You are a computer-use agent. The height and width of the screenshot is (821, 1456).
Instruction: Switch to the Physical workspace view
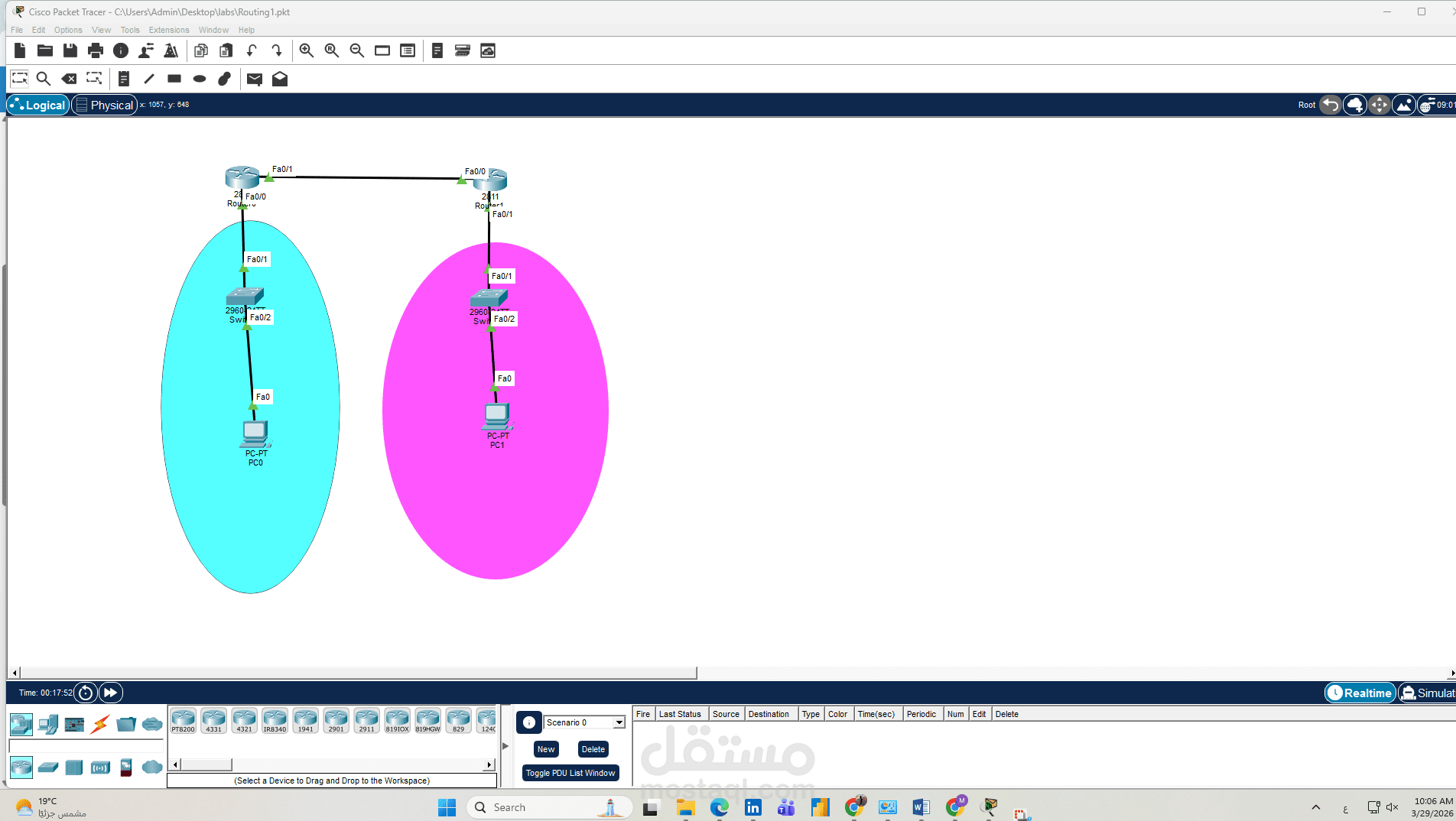point(105,105)
